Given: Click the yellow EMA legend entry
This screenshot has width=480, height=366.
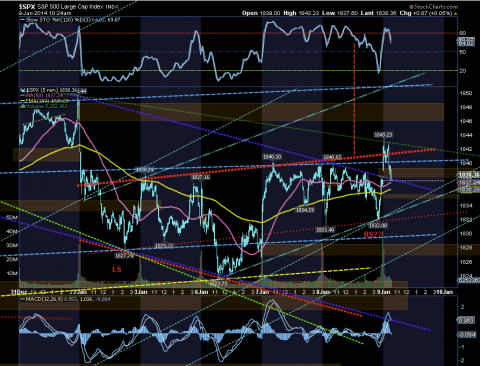Looking at the screenshot, I should pyautogui.click(x=45, y=100).
